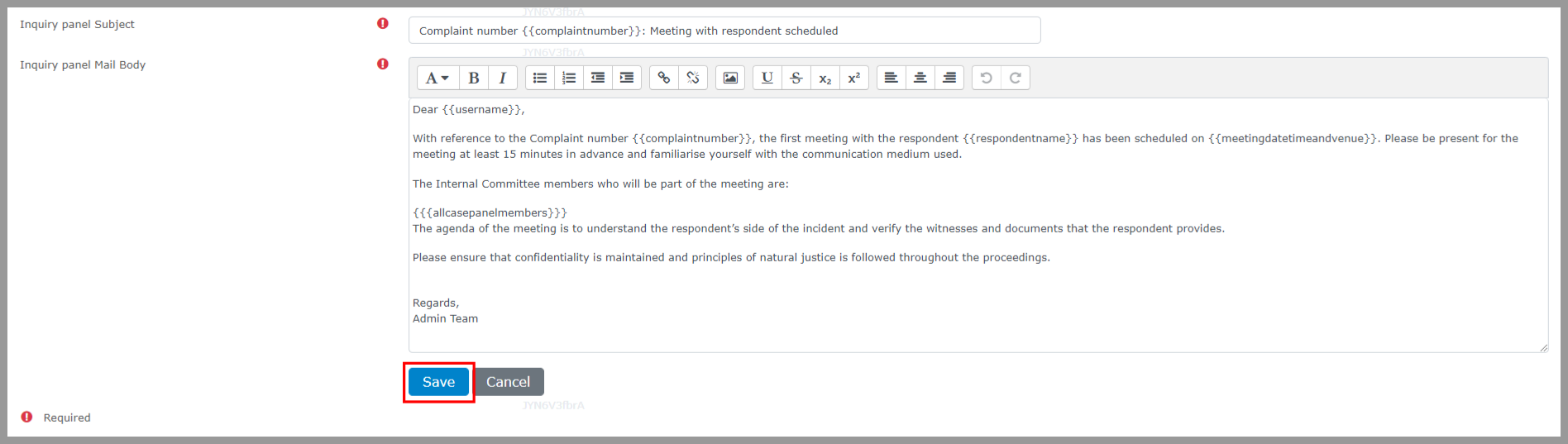Apply superscript formatting
Image resolution: width=1568 pixels, height=444 pixels.
[854, 78]
